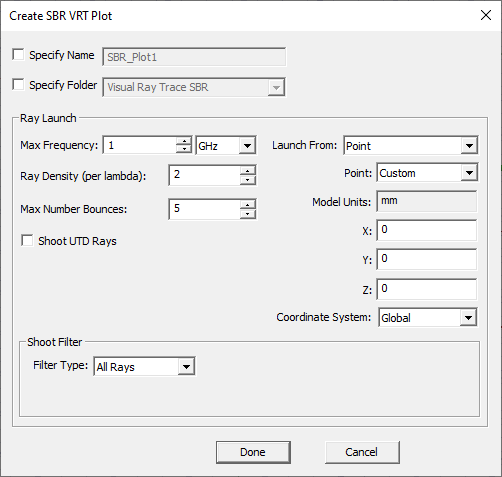Click the X coordinate input field

tap(427, 230)
